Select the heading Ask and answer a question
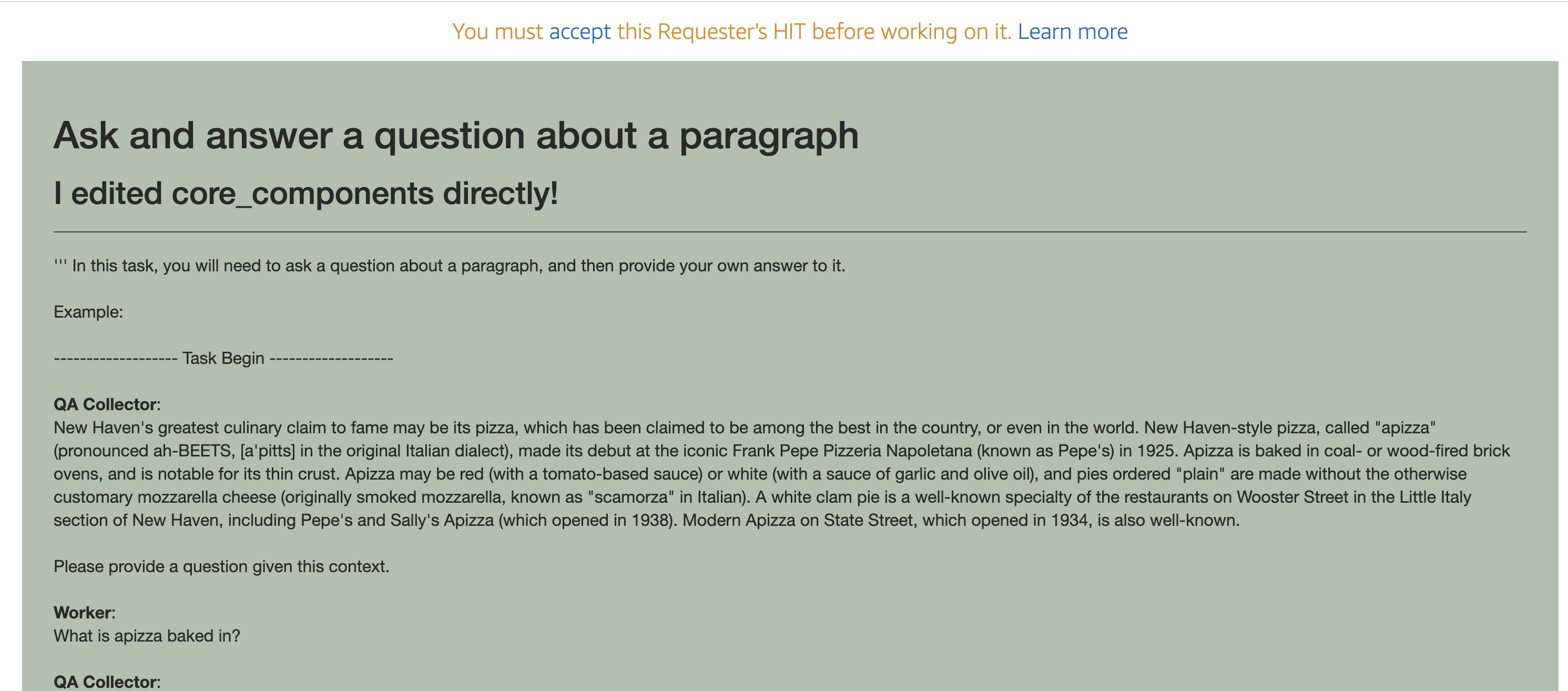Screen dimensions: 1568x691 (456, 135)
